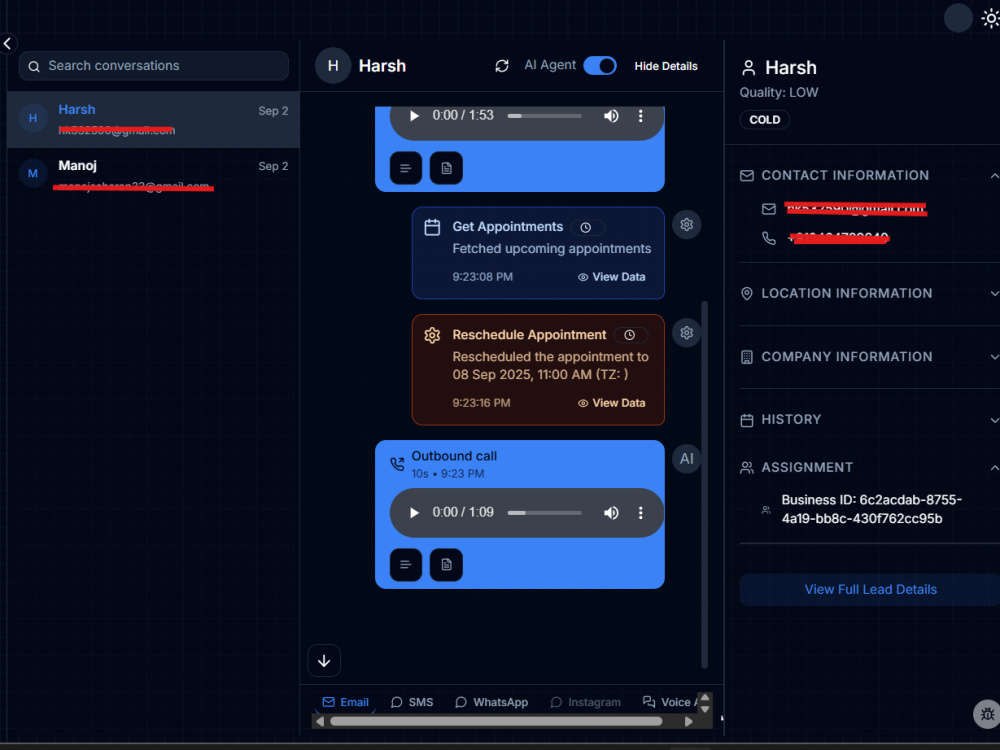
Task: Toggle light/dark theme with the sun icon
Action: coord(990,18)
